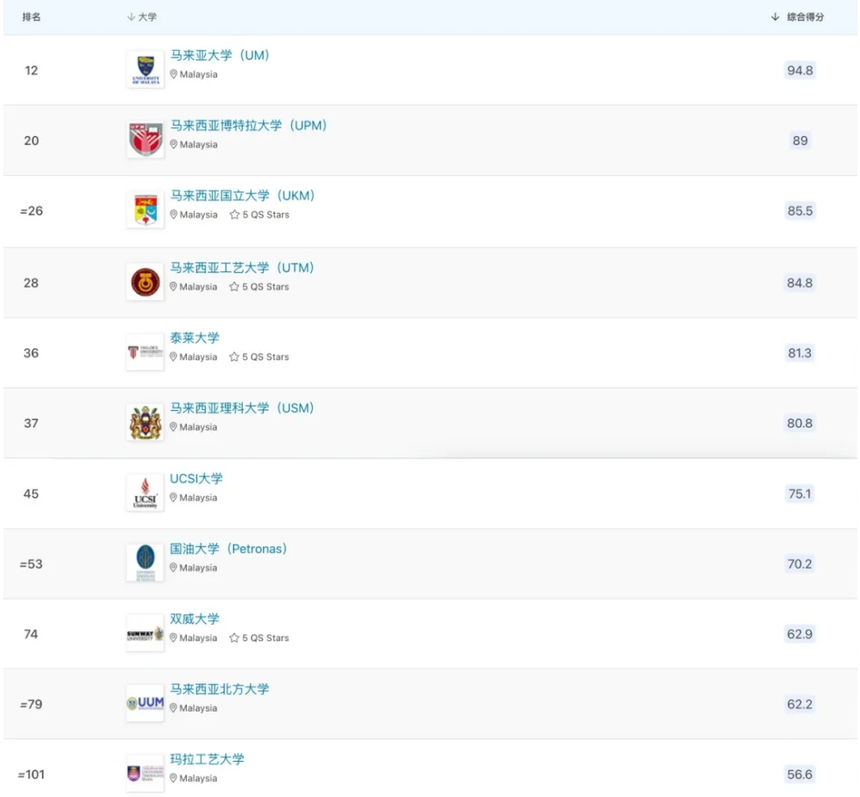
Task: Open 马来亚大学（UM） link
Action: (220, 56)
